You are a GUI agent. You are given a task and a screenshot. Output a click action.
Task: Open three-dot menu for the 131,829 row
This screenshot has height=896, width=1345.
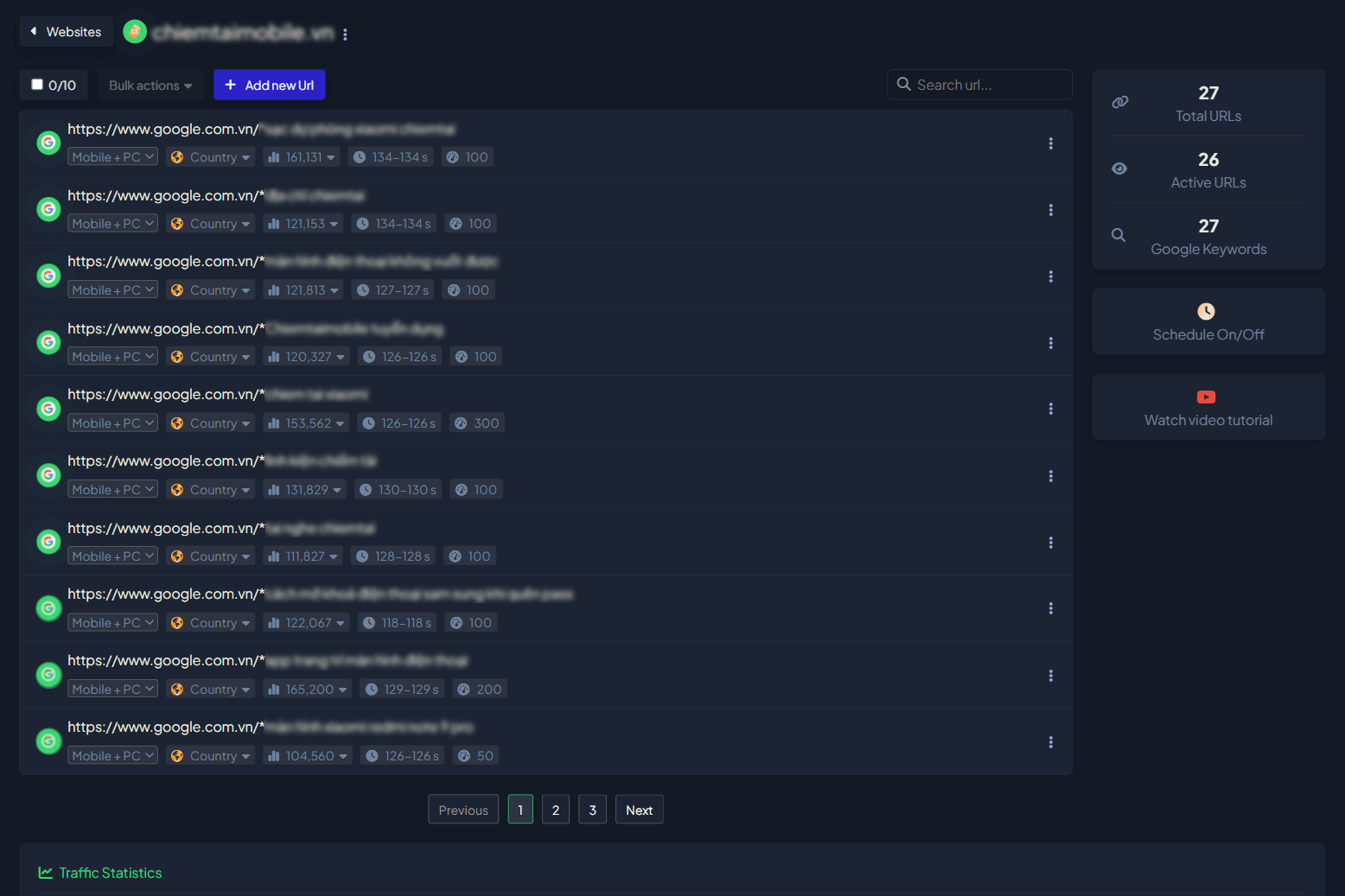[x=1051, y=476]
